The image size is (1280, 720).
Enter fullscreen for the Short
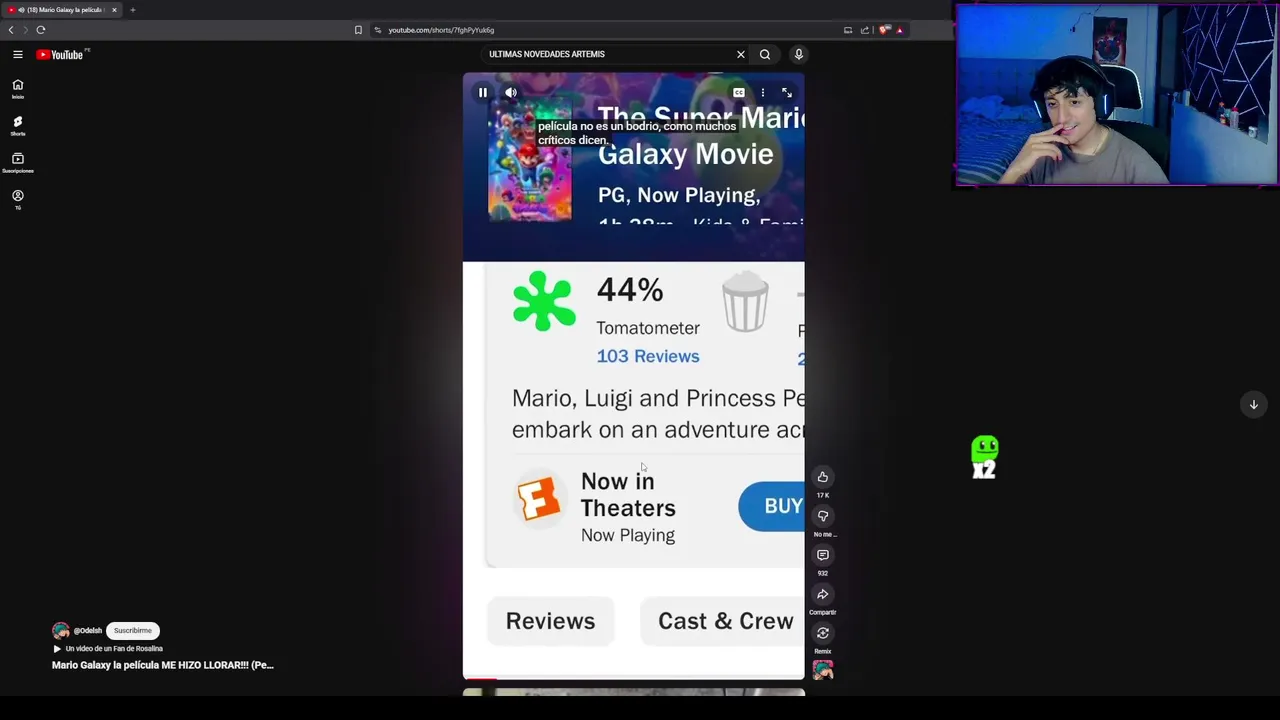click(787, 93)
